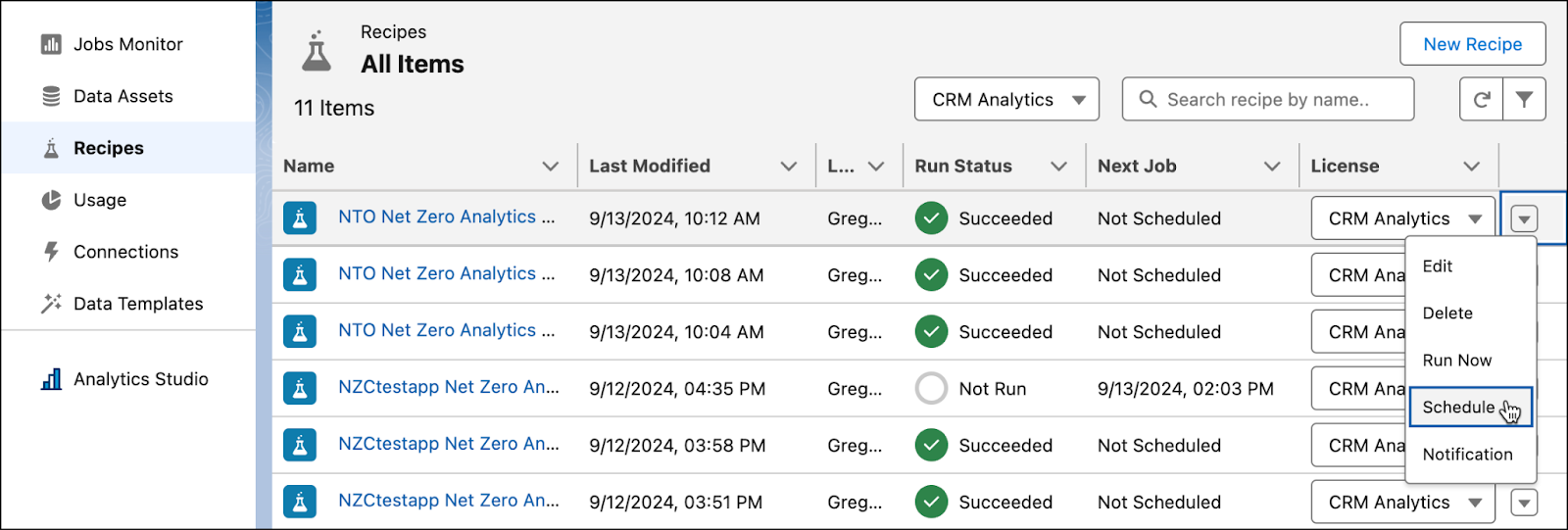Open NTO Net Zero recipe modified 10:08 AM

[x=446, y=274]
